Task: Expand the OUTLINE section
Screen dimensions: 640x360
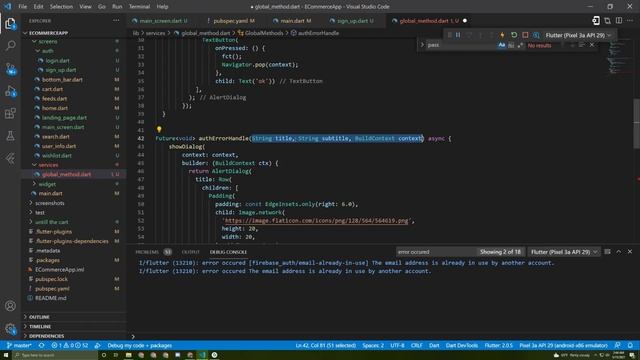Action: pyautogui.click(x=39, y=317)
